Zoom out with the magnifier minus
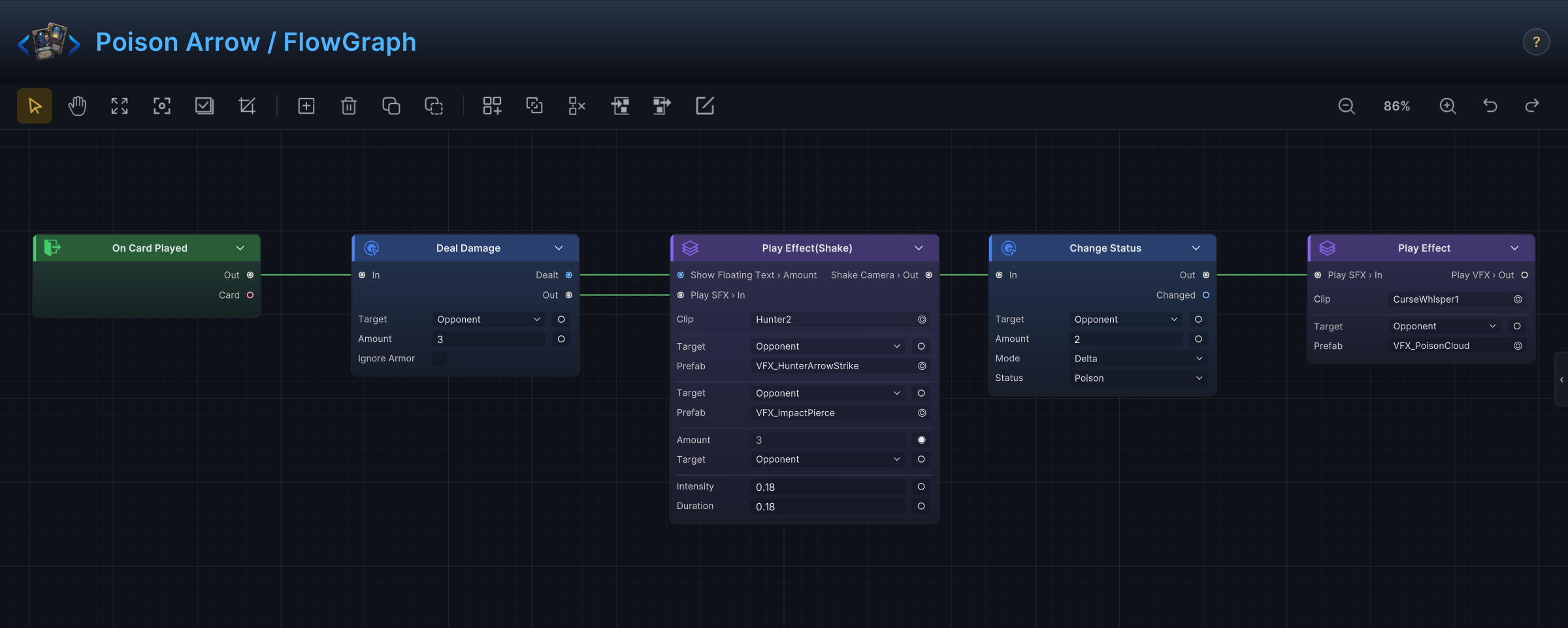 [1347, 106]
